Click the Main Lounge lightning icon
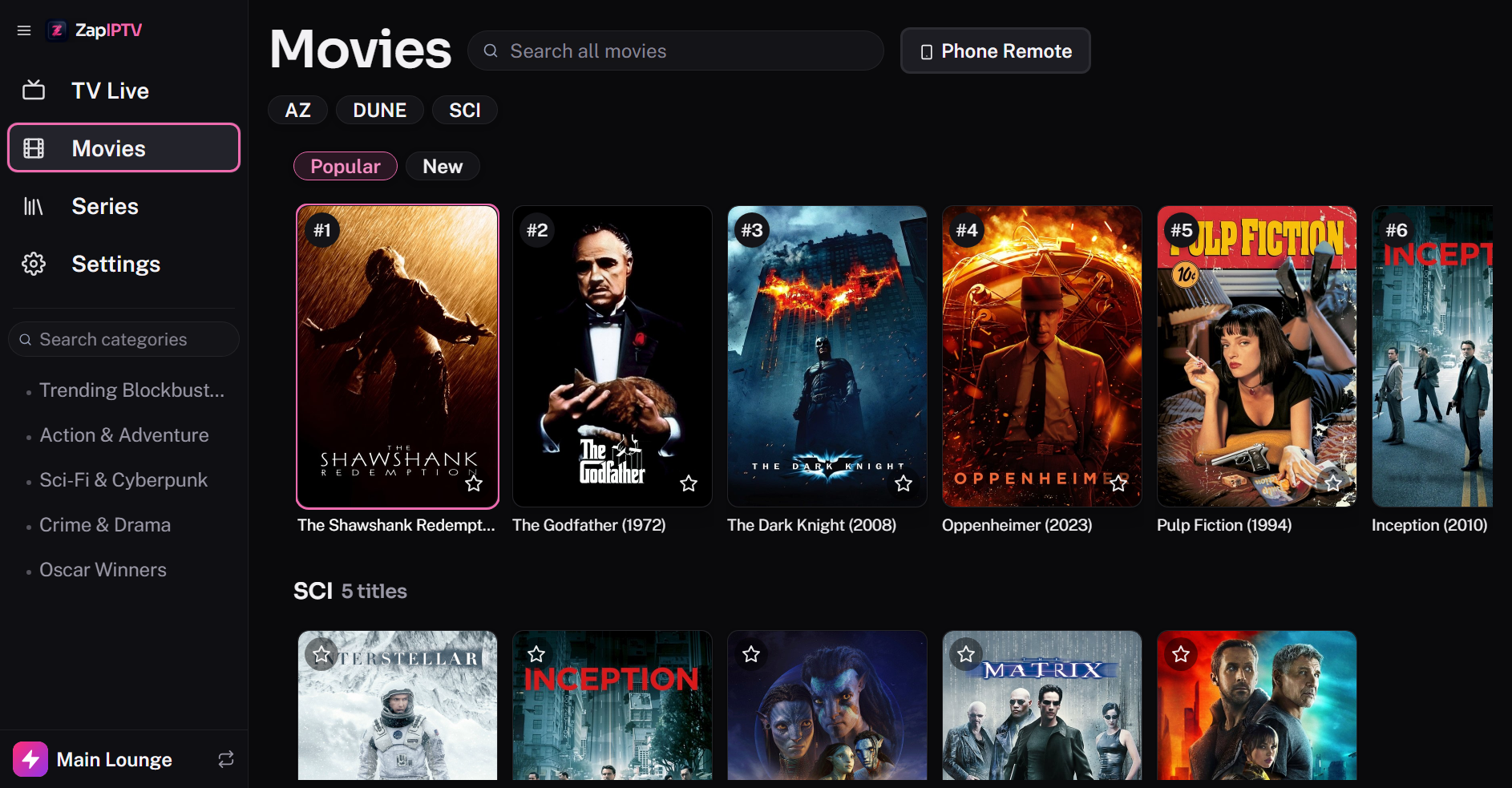Image resolution: width=1512 pixels, height=788 pixels. [30, 759]
